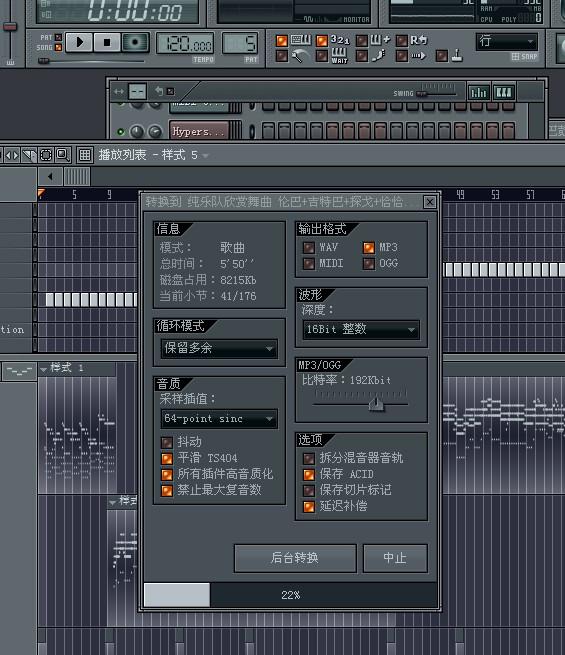The width and height of the screenshot is (565, 655).
Task: Open the 保留多余 loop mode dropdown
Action: click(219, 348)
